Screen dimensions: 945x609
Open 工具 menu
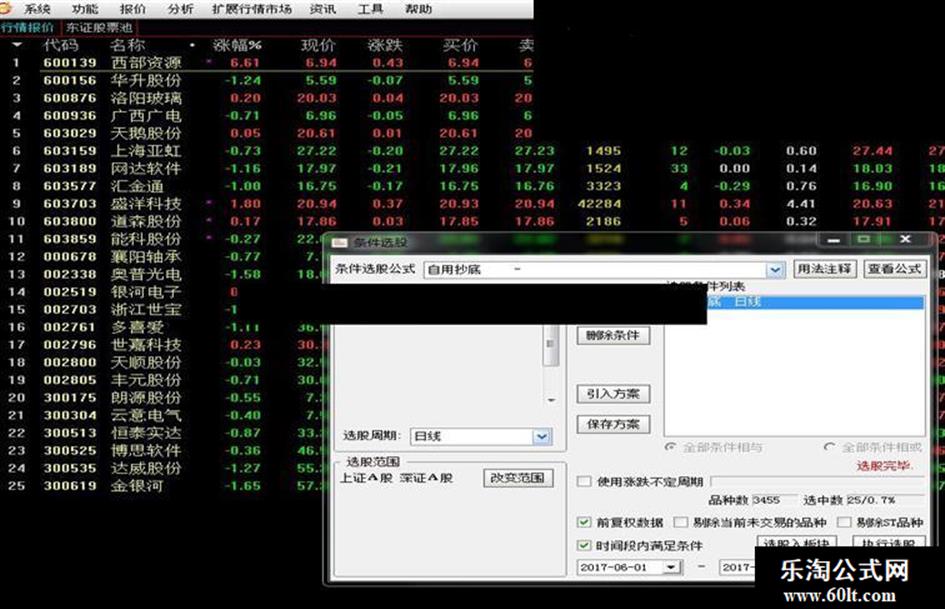(370, 8)
